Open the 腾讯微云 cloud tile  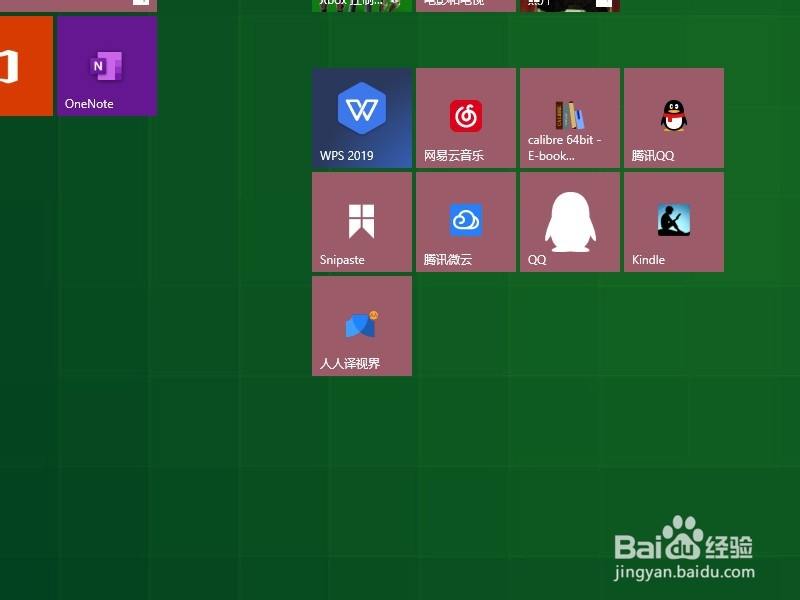[x=466, y=222]
